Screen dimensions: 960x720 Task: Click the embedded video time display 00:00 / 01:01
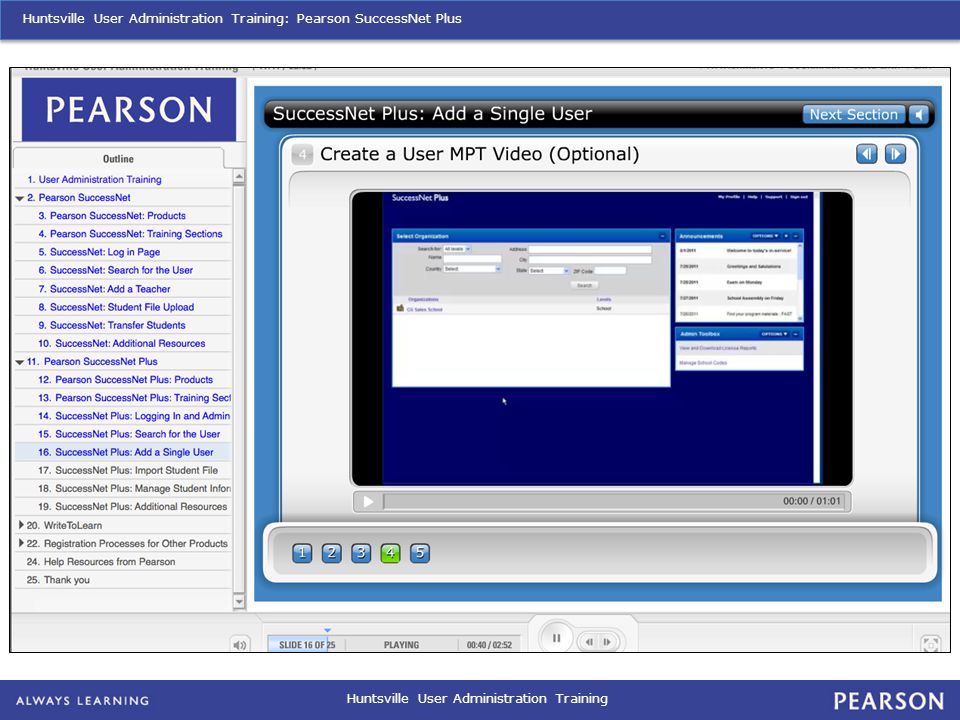812,501
